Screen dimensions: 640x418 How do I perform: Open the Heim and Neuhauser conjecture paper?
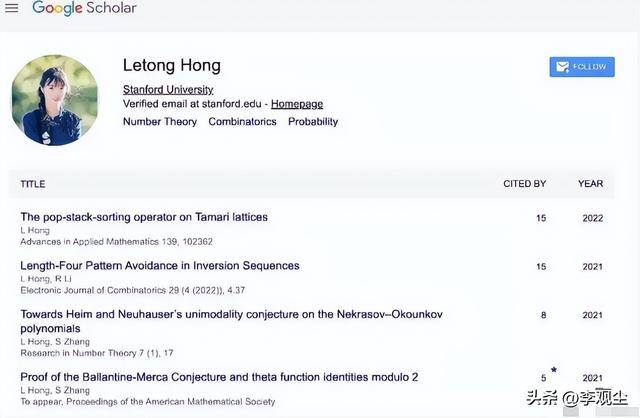click(x=231, y=314)
